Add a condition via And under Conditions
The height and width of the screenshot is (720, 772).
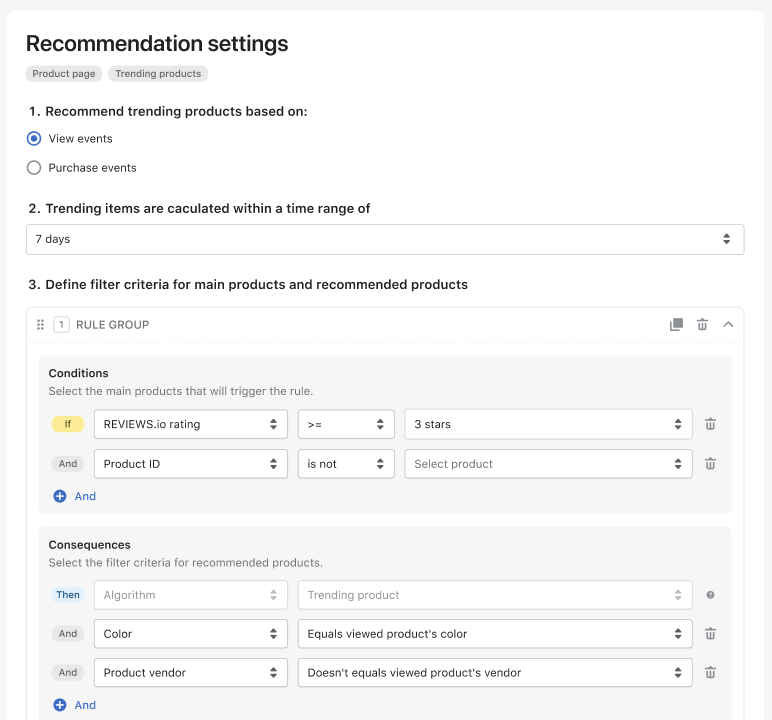click(75, 496)
